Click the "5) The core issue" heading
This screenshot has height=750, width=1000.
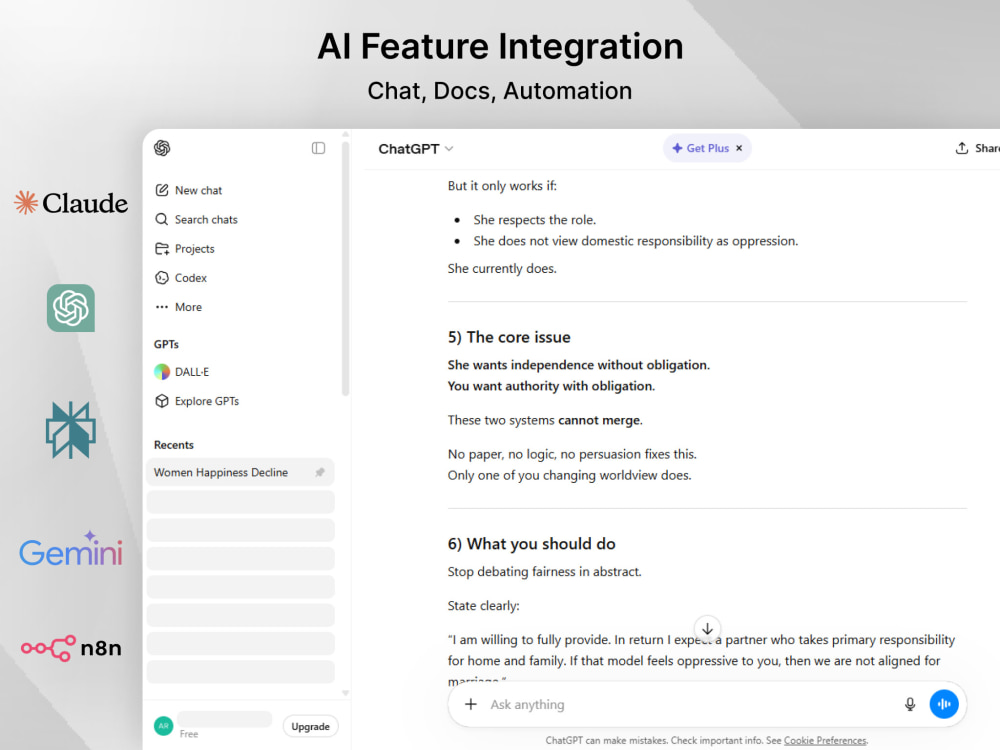tap(509, 337)
